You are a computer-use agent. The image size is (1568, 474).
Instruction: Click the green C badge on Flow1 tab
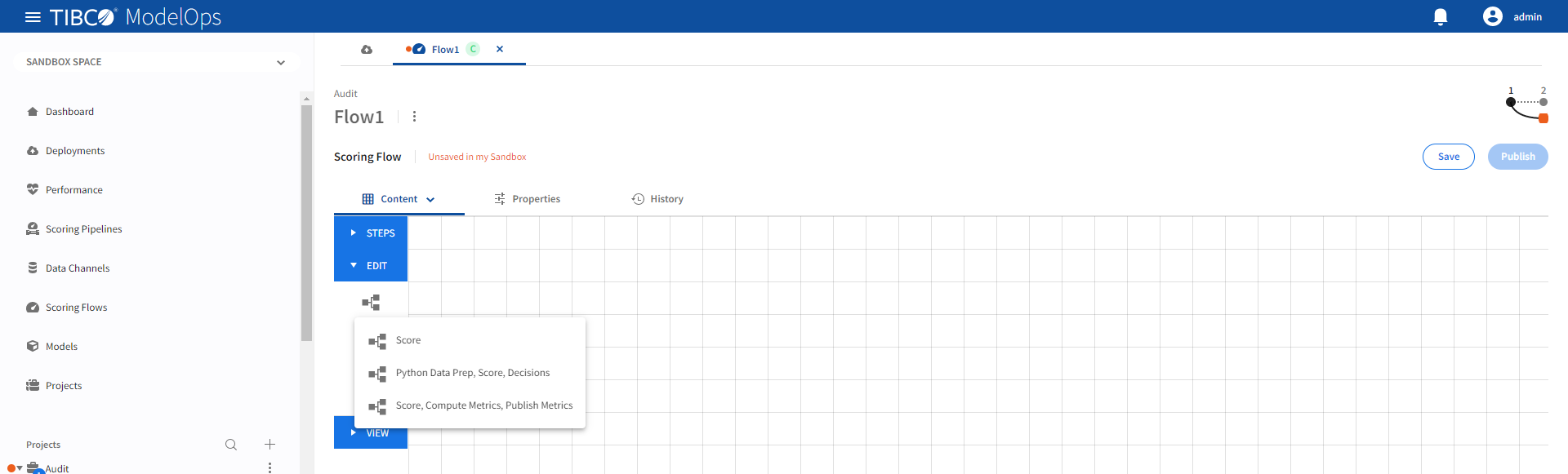(473, 49)
